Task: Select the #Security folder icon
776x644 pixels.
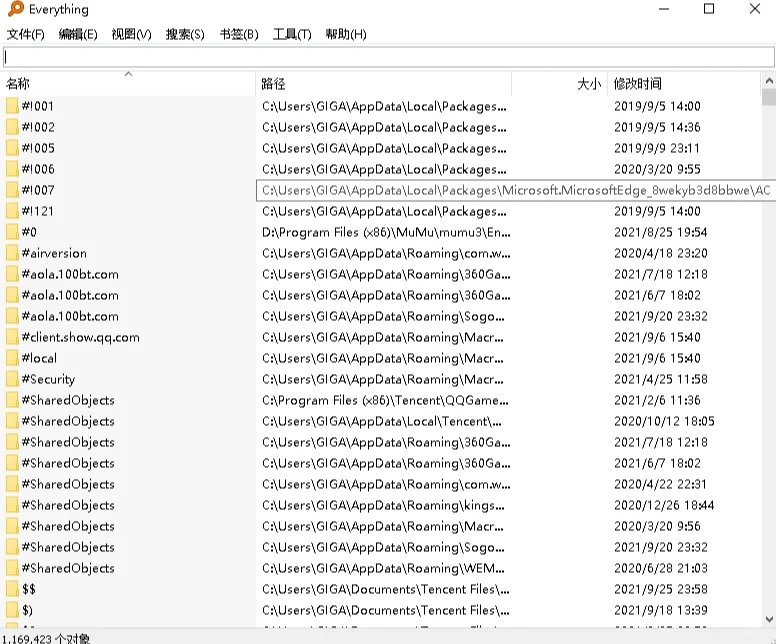Action: point(12,379)
